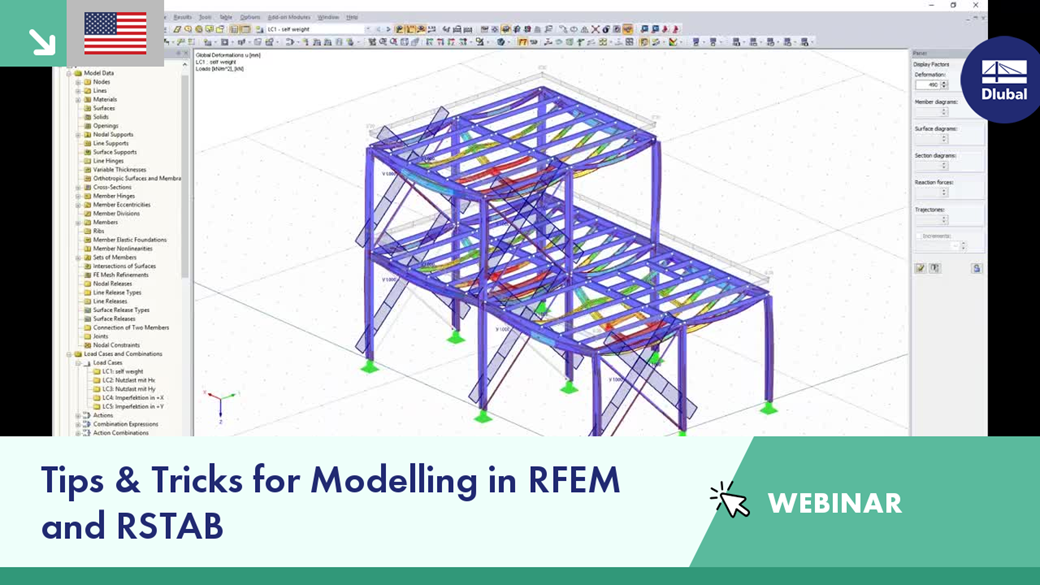Click the Deformation factor input field

(927, 85)
